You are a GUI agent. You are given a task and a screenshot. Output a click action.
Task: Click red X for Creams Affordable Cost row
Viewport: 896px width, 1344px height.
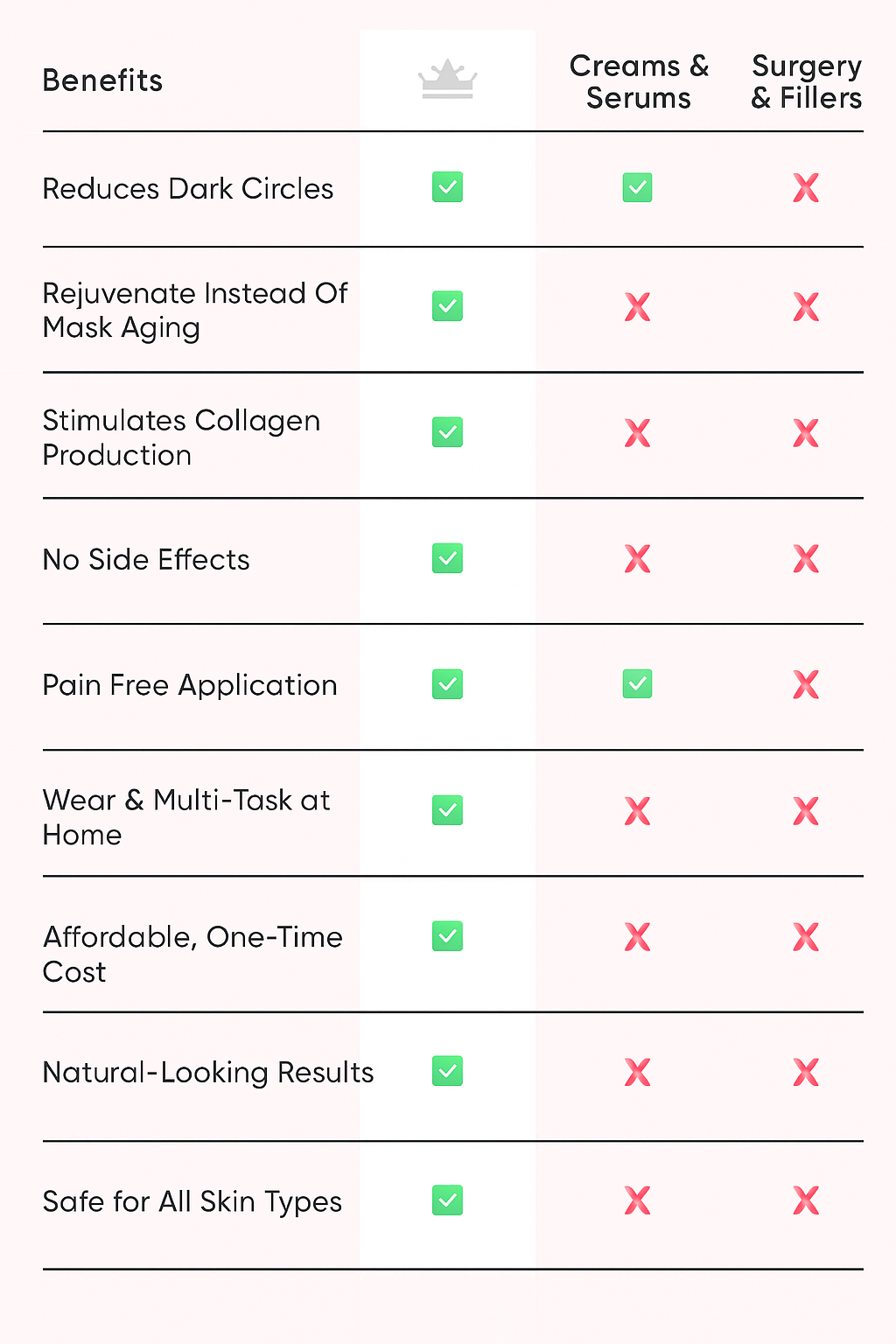(637, 937)
